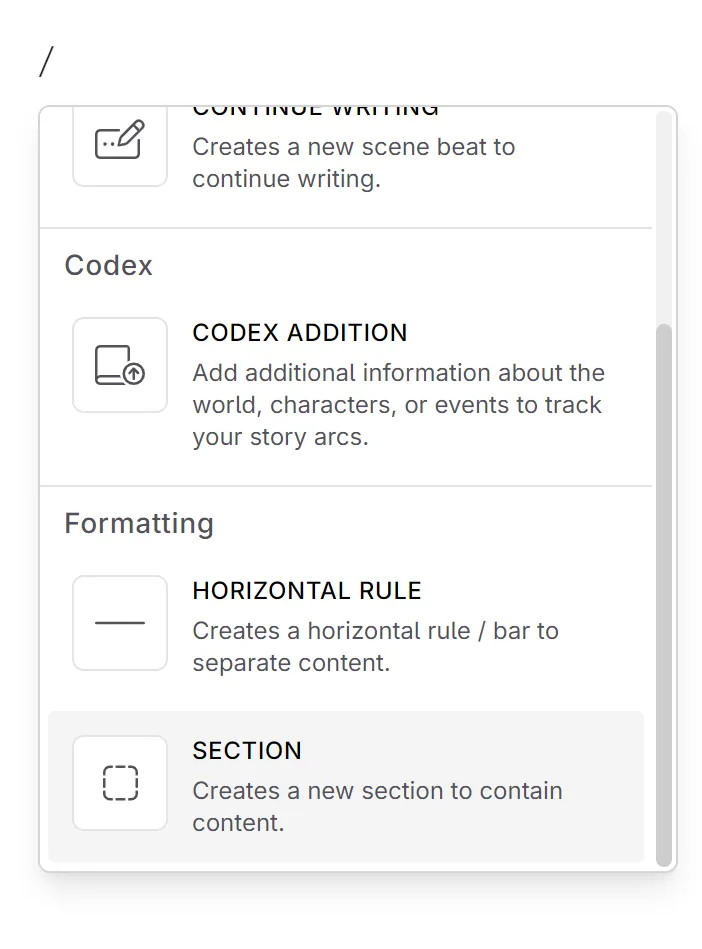Image resolution: width=702 pixels, height=949 pixels.
Task: Click 'your story arcs.' description line
Action: (x=280, y=437)
